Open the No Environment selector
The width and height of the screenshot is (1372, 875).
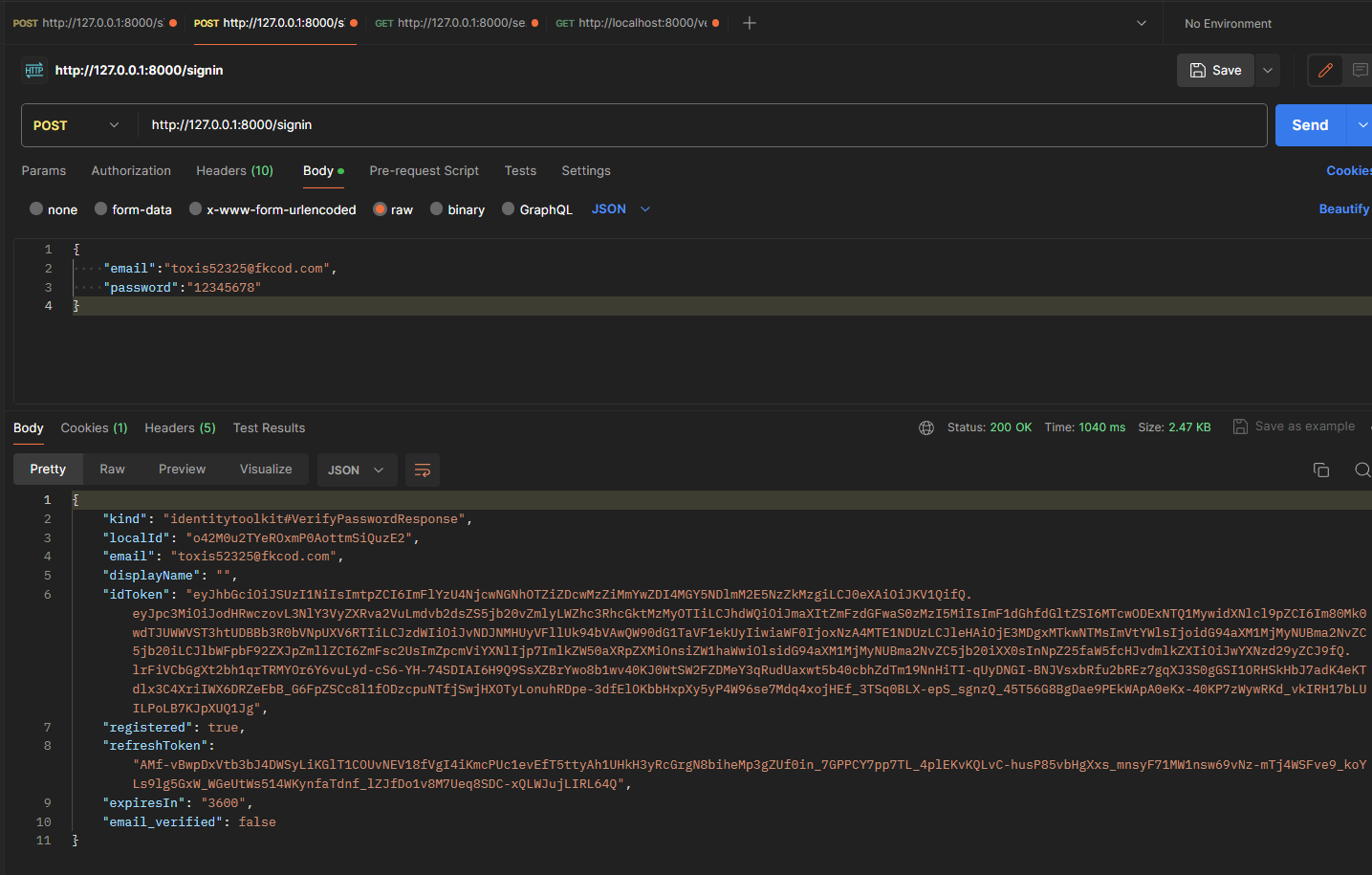(x=1228, y=23)
